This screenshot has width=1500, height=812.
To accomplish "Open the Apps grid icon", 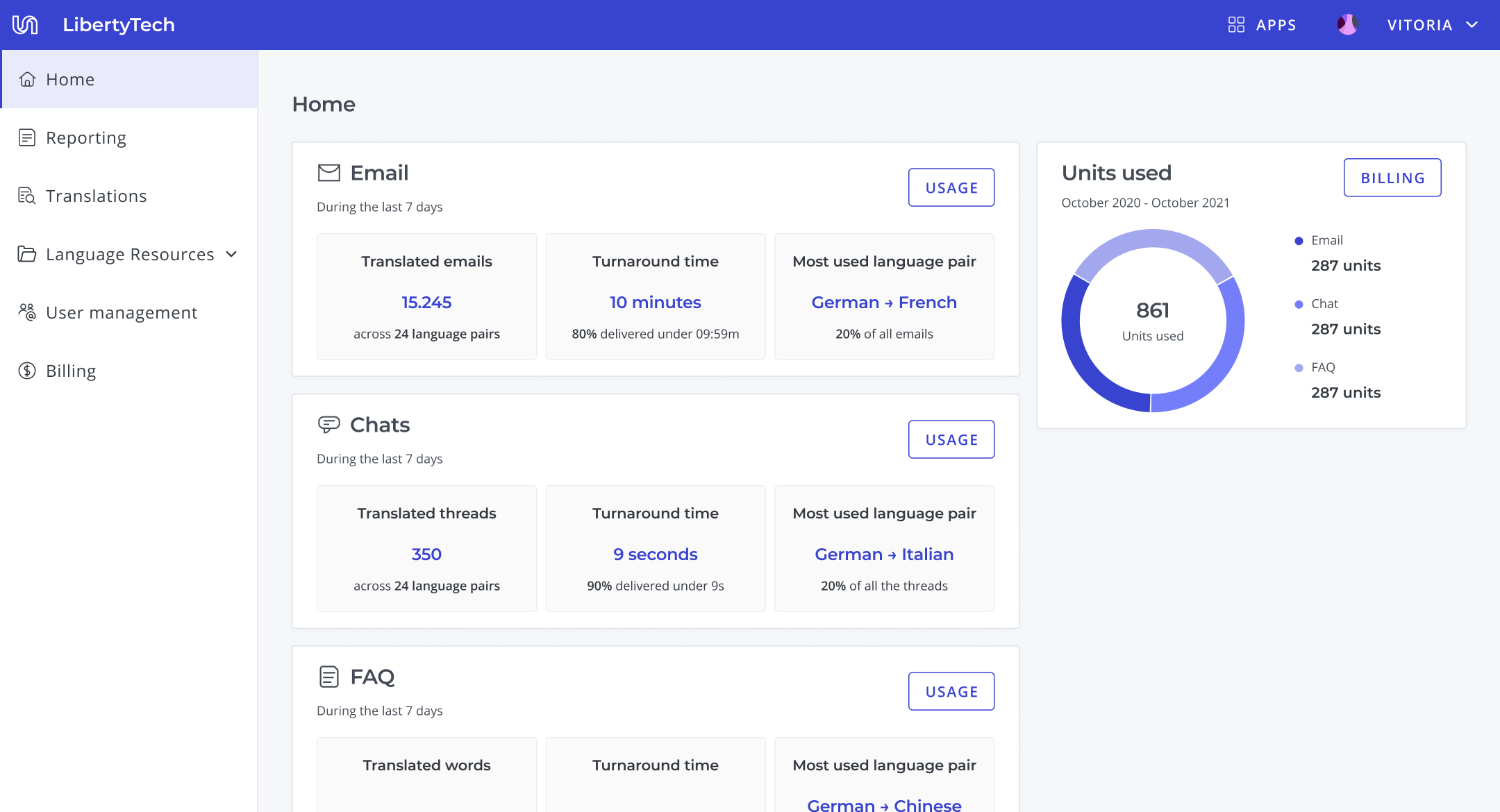I will [x=1236, y=25].
